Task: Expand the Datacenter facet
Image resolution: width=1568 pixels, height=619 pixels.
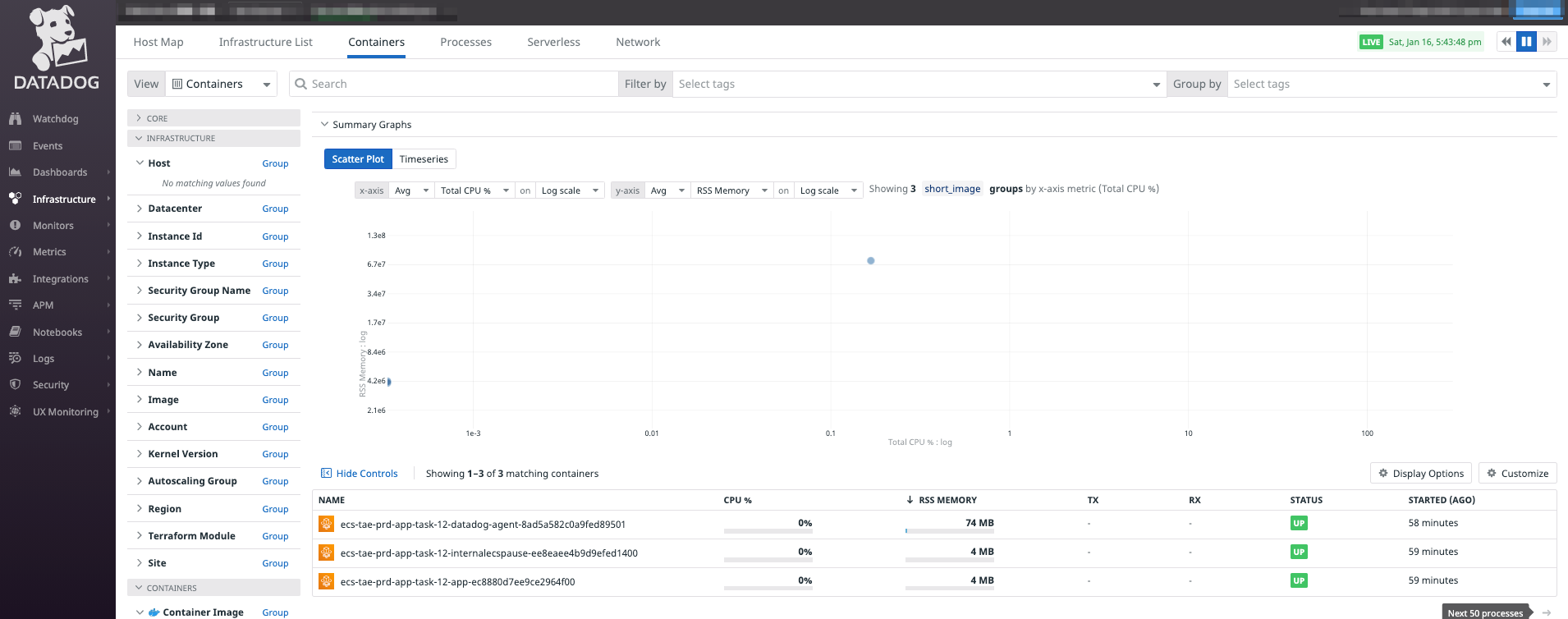Action: [140, 209]
